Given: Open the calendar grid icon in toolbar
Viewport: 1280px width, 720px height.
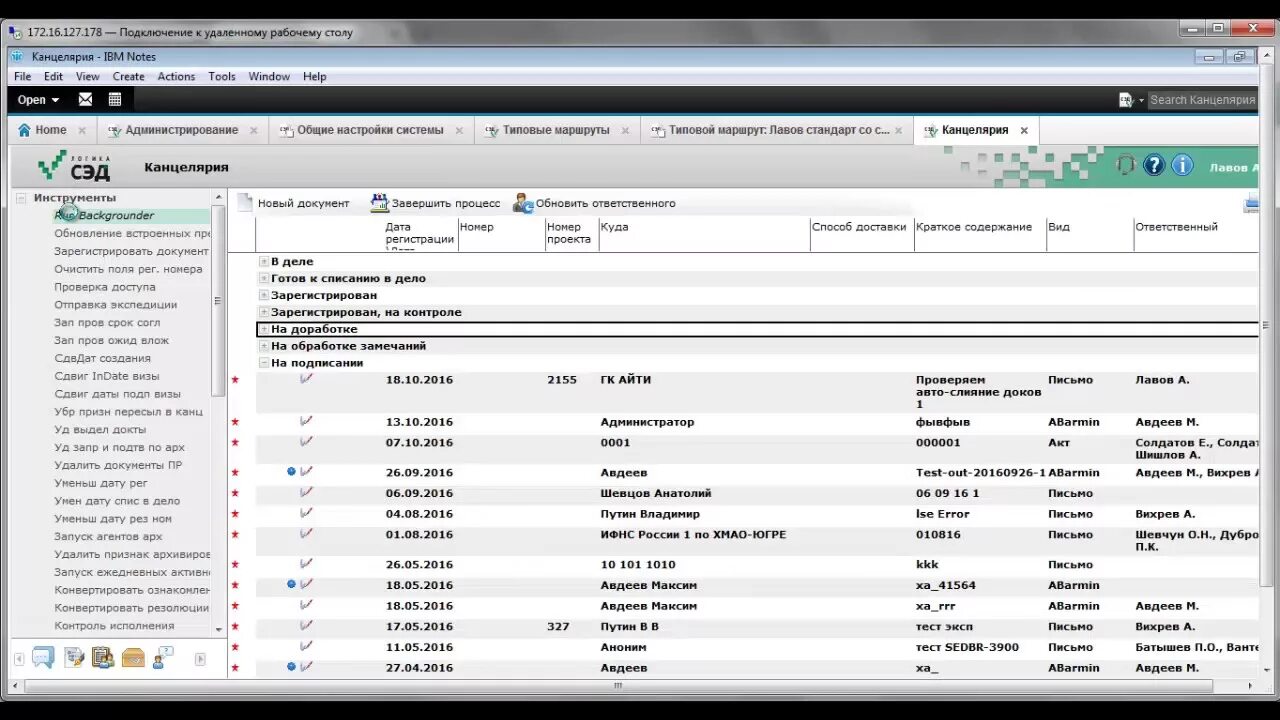Looking at the screenshot, I should click(115, 99).
